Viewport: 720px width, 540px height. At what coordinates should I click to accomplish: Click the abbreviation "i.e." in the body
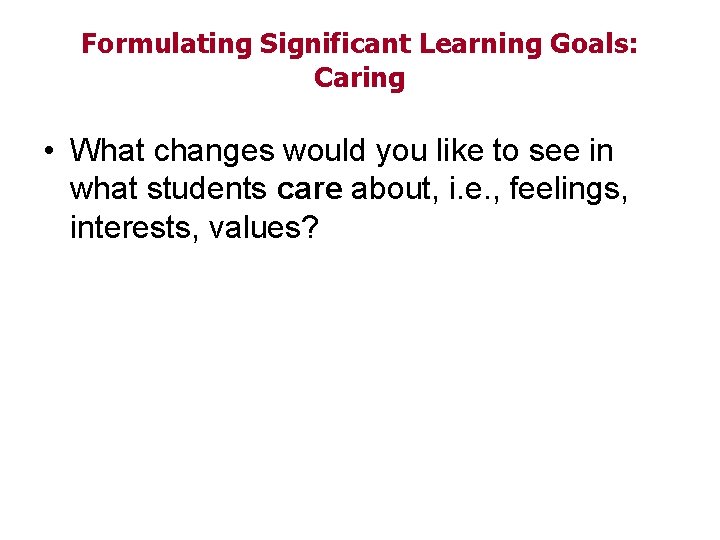474,190
